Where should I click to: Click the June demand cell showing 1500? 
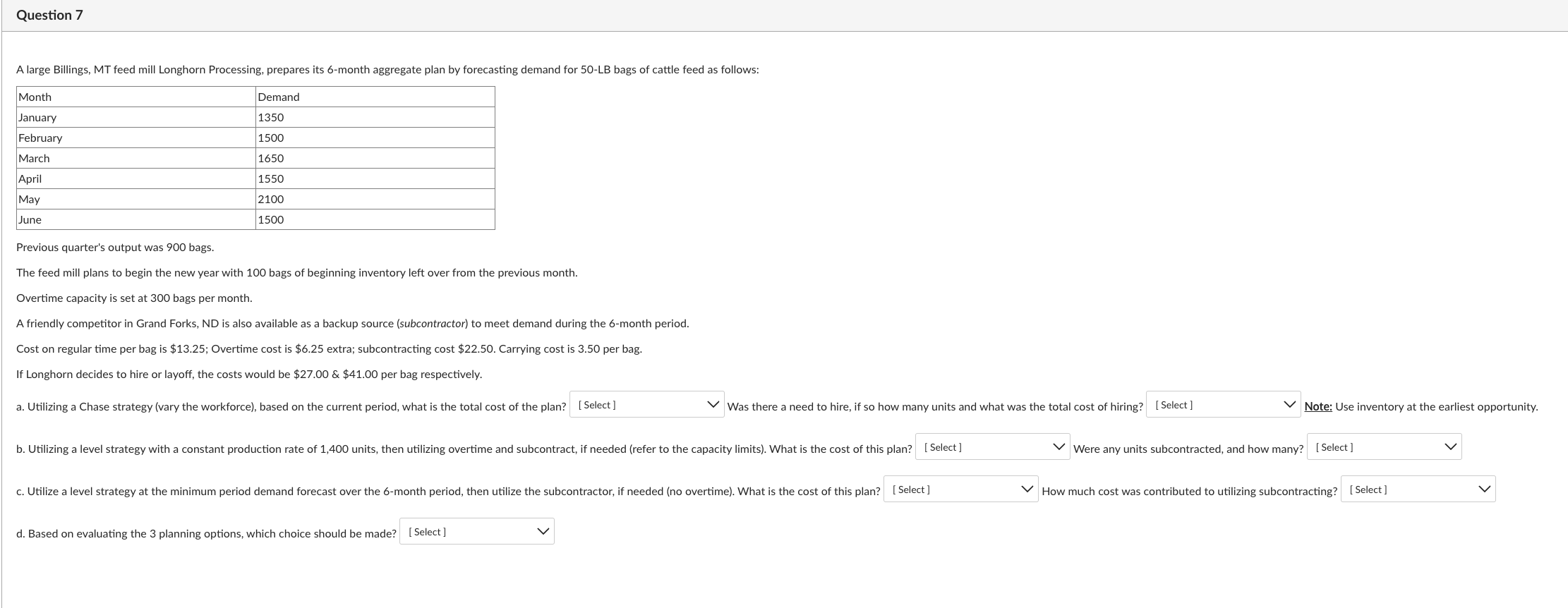[270, 219]
